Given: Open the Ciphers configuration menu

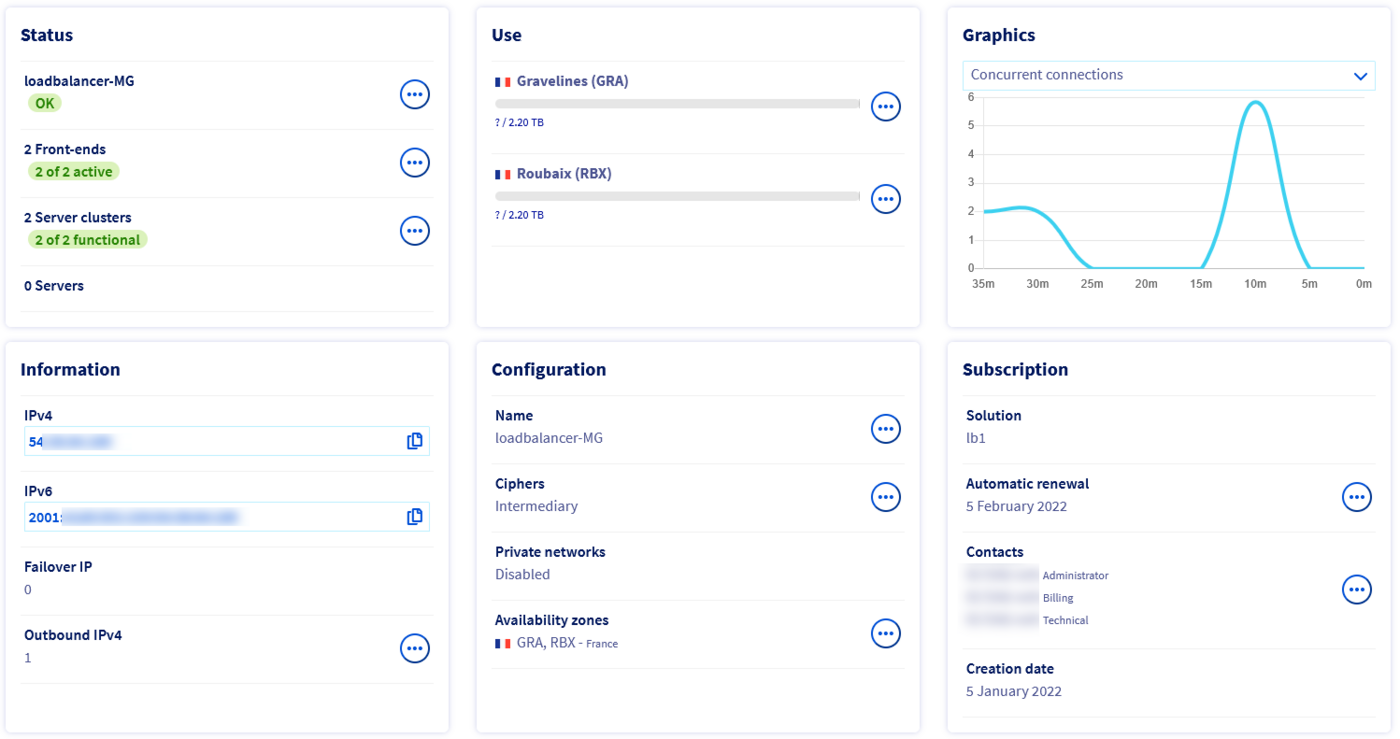Looking at the screenshot, I should 886,496.
